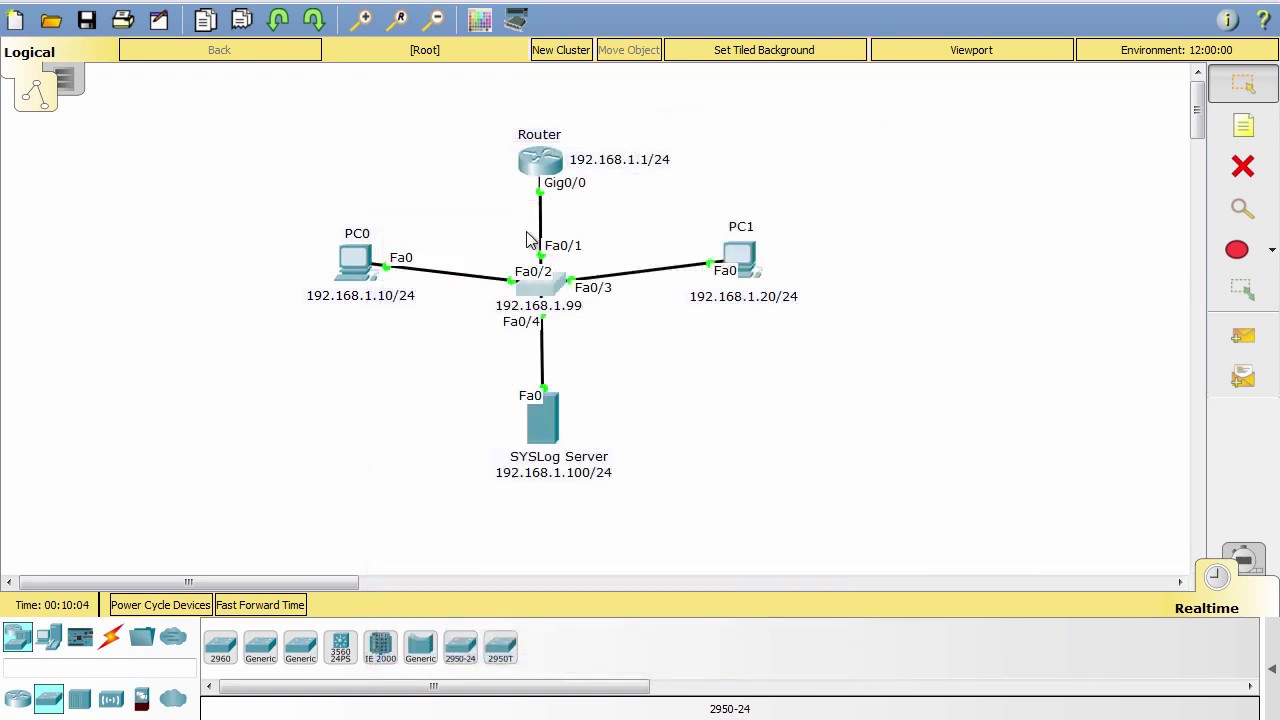Viewport: 1280px width, 720px height.
Task: Click the New Cluster button
Action: (x=561, y=50)
